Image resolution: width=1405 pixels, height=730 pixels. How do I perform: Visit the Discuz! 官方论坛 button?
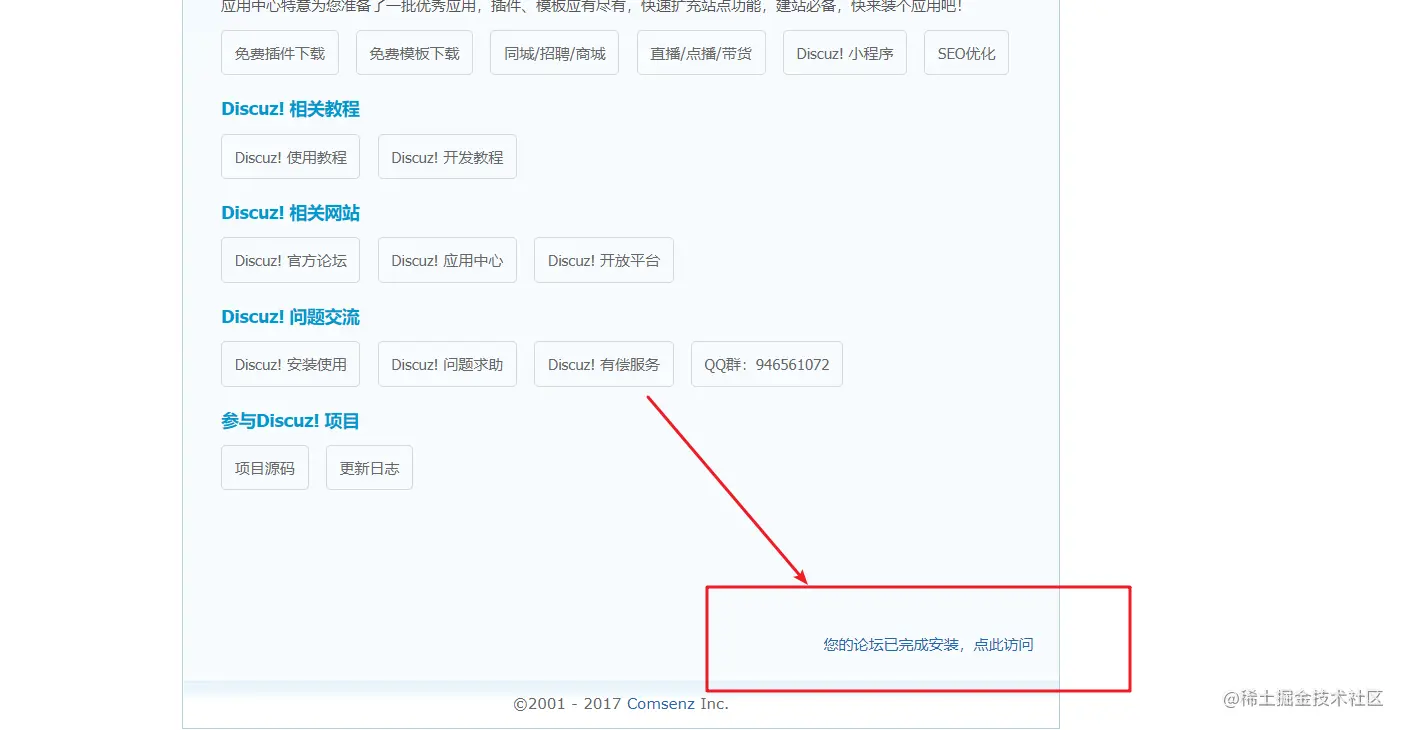pyautogui.click(x=291, y=260)
